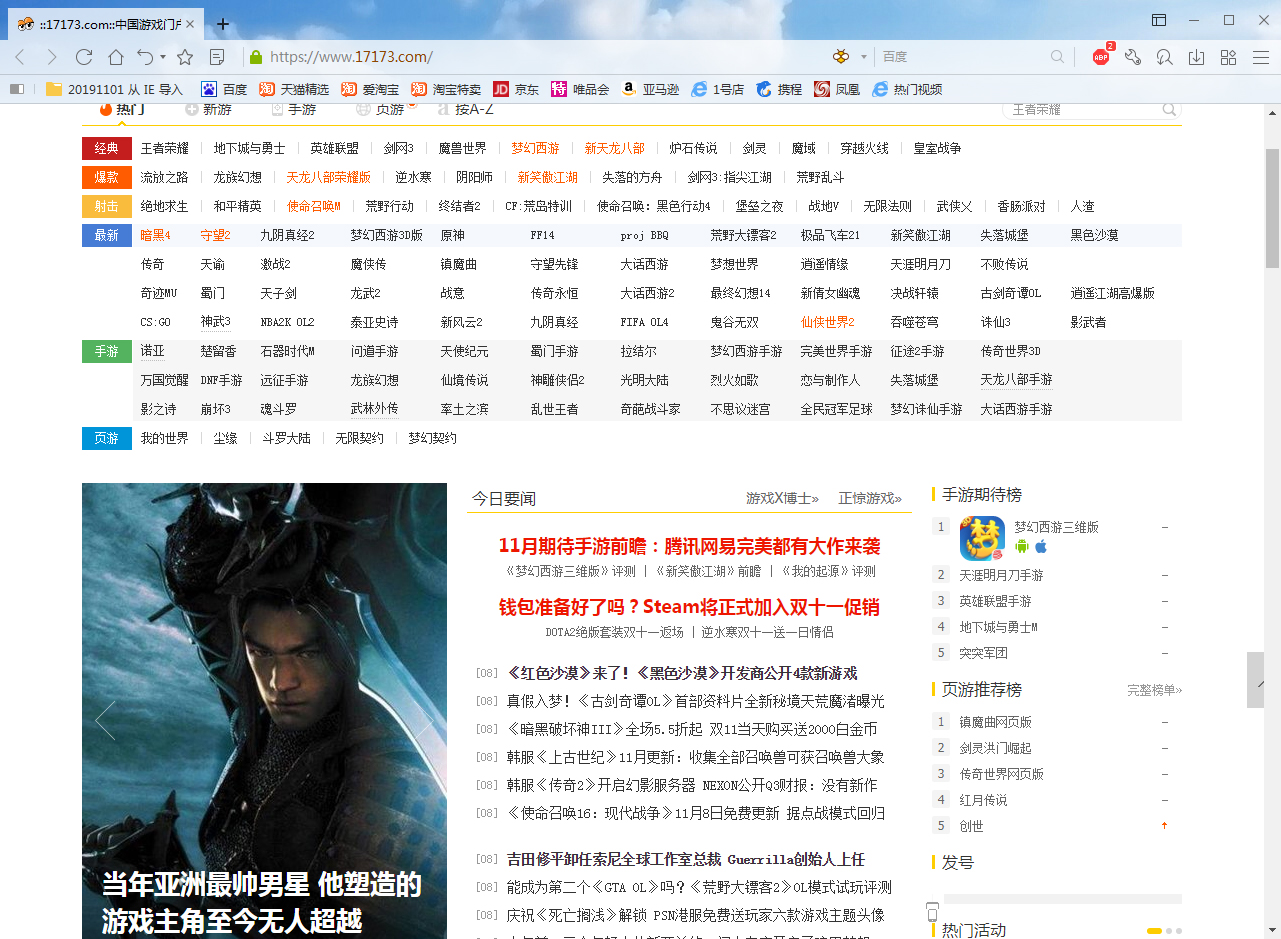
Task: Click the magnifier icon in the game search box
Action: click(x=1168, y=110)
